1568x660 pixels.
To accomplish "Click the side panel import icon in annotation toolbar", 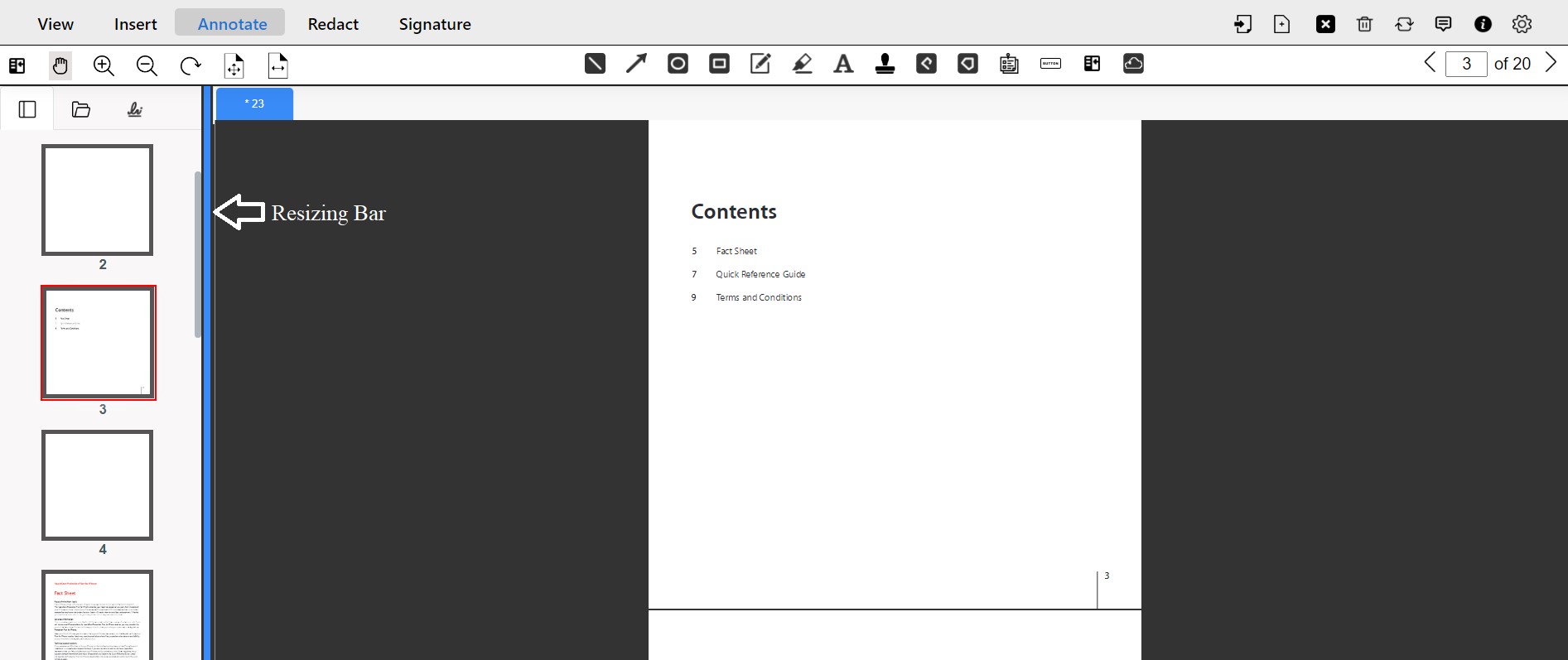I will pyautogui.click(x=1092, y=64).
